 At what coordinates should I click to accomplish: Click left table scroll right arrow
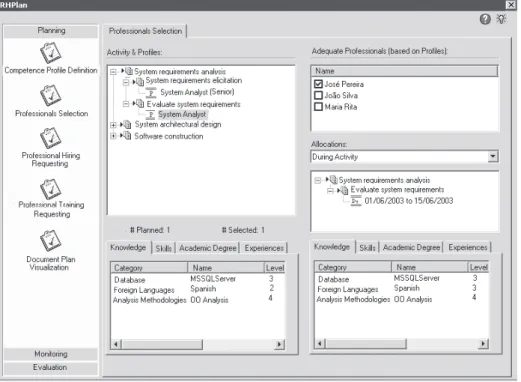point(279,344)
